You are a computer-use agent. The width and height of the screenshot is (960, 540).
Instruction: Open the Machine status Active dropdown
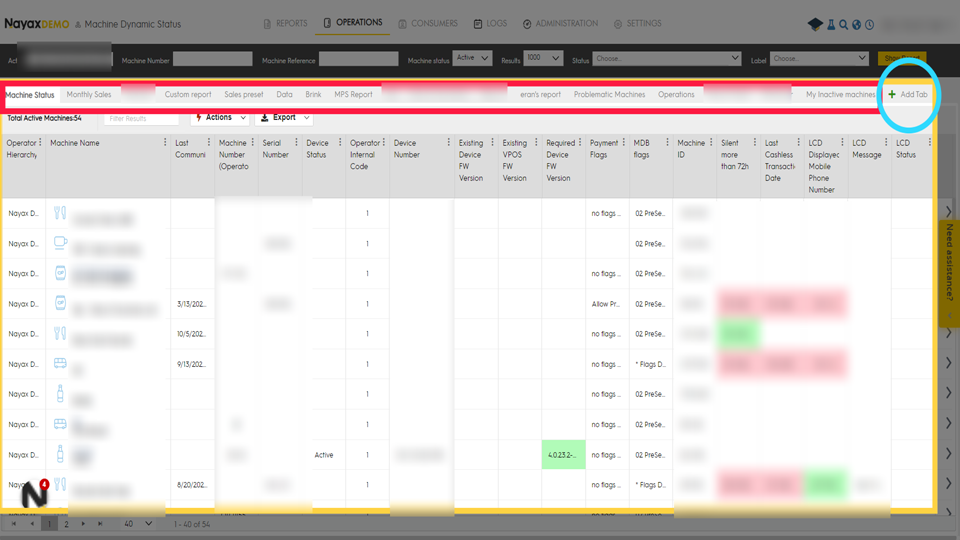[x=472, y=58]
